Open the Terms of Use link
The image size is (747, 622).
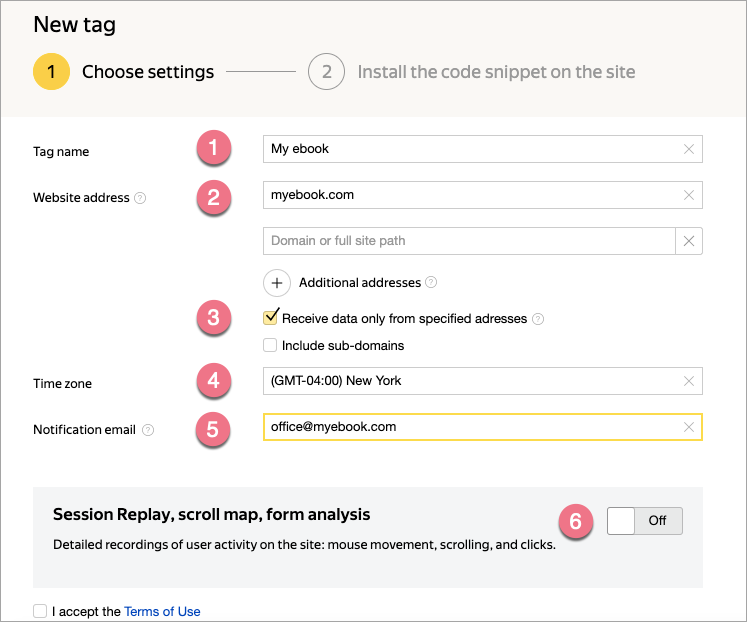pyautogui.click(x=162, y=611)
